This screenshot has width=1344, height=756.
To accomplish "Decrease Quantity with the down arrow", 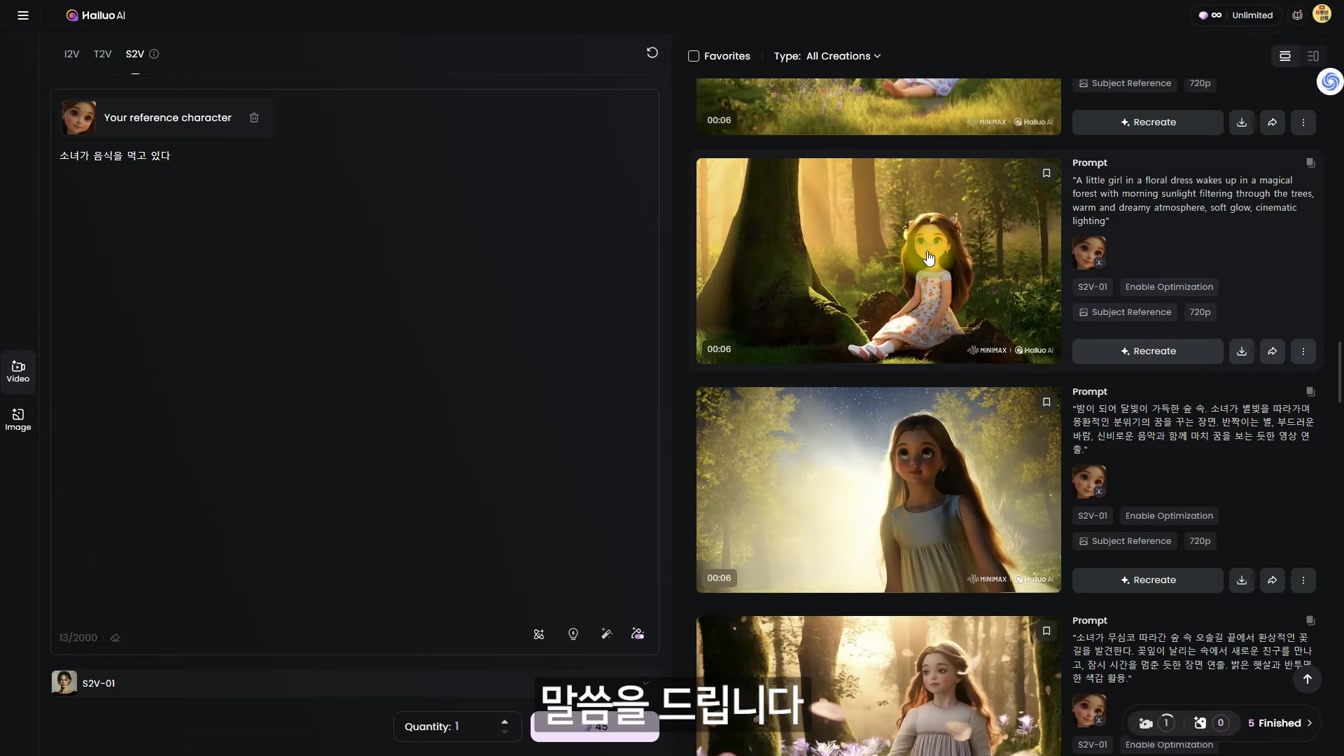I will (504, 732).
